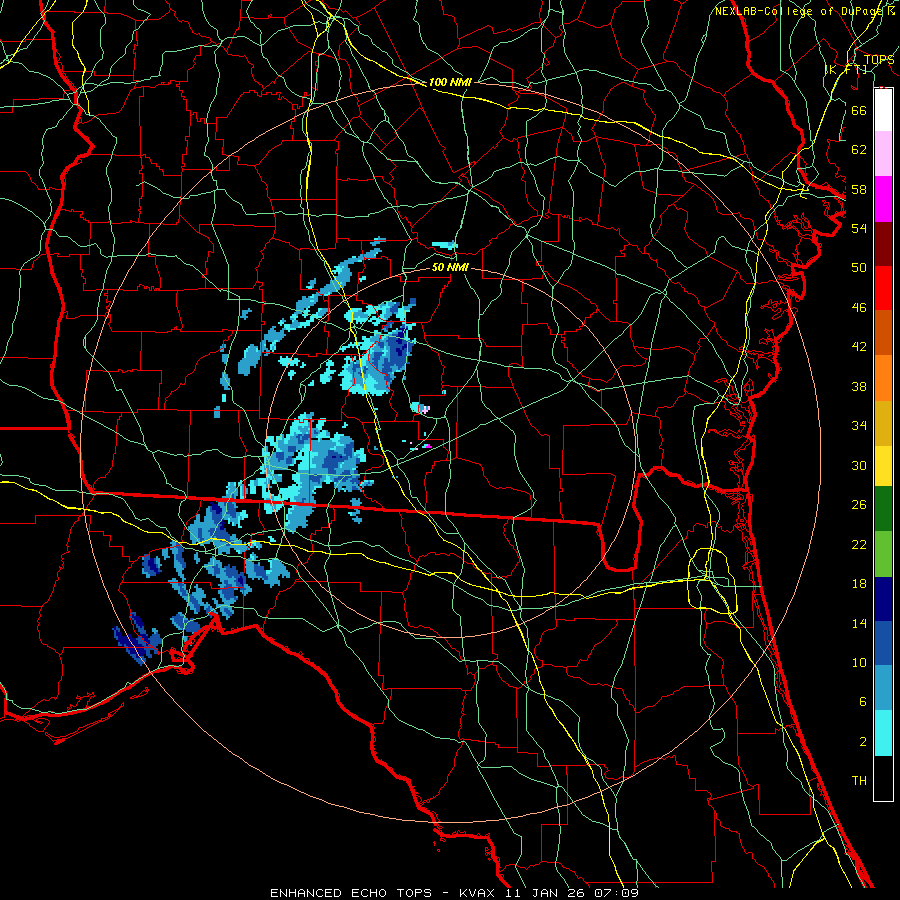Image resolution: width=900 pixels, height=900 pixels.
Task: Click the dark orange legend swatch
Action: click(x=883, y=332)
